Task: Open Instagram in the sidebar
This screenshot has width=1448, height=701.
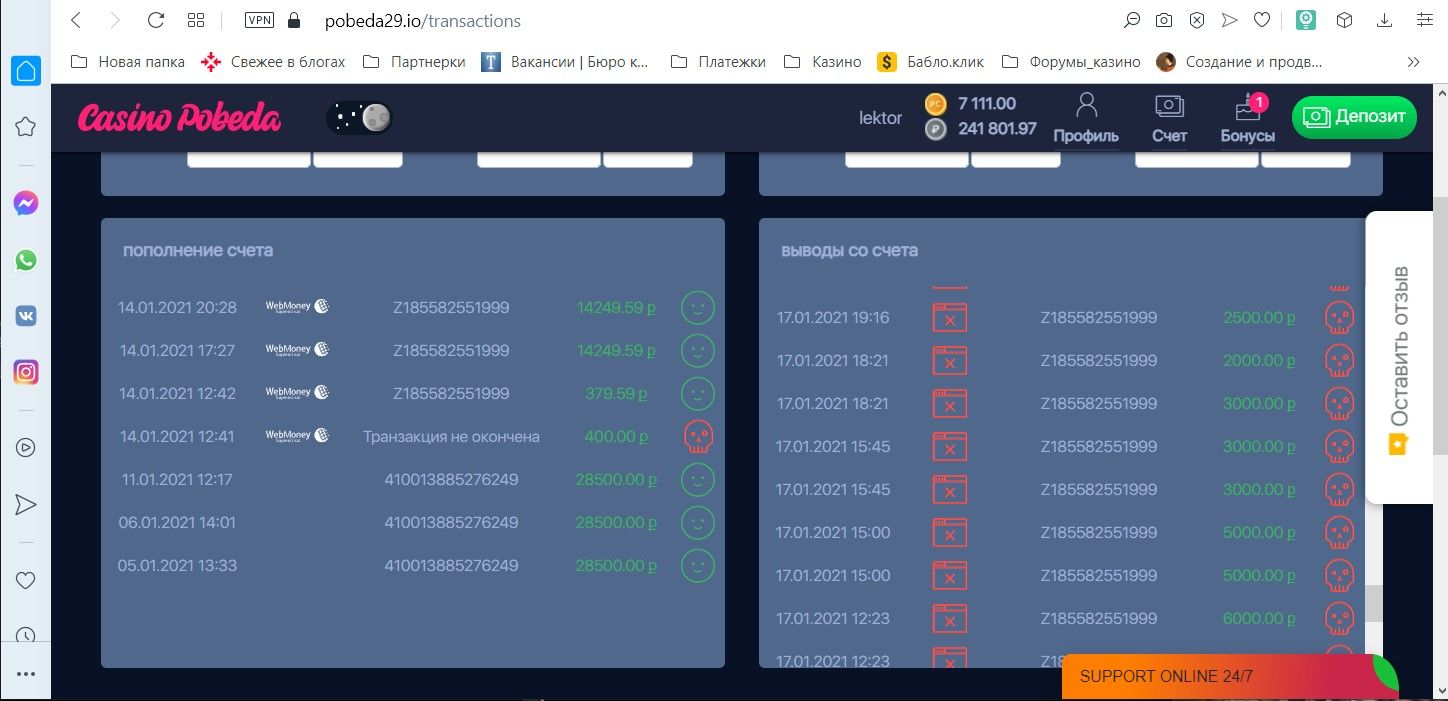Action: (26, 372)
